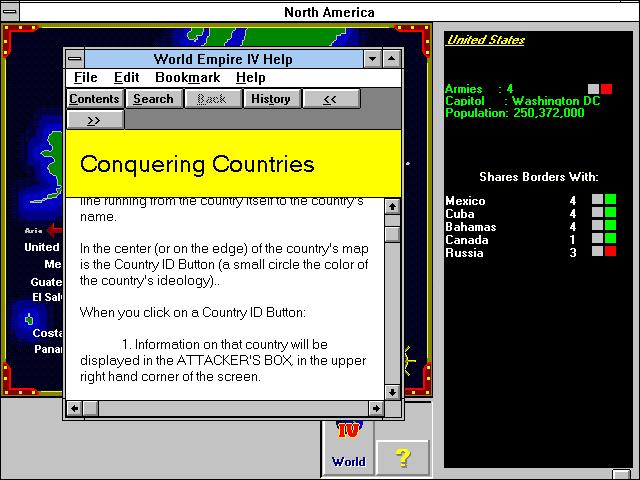Open the Help menu in Help window

(x=251, y=78)
